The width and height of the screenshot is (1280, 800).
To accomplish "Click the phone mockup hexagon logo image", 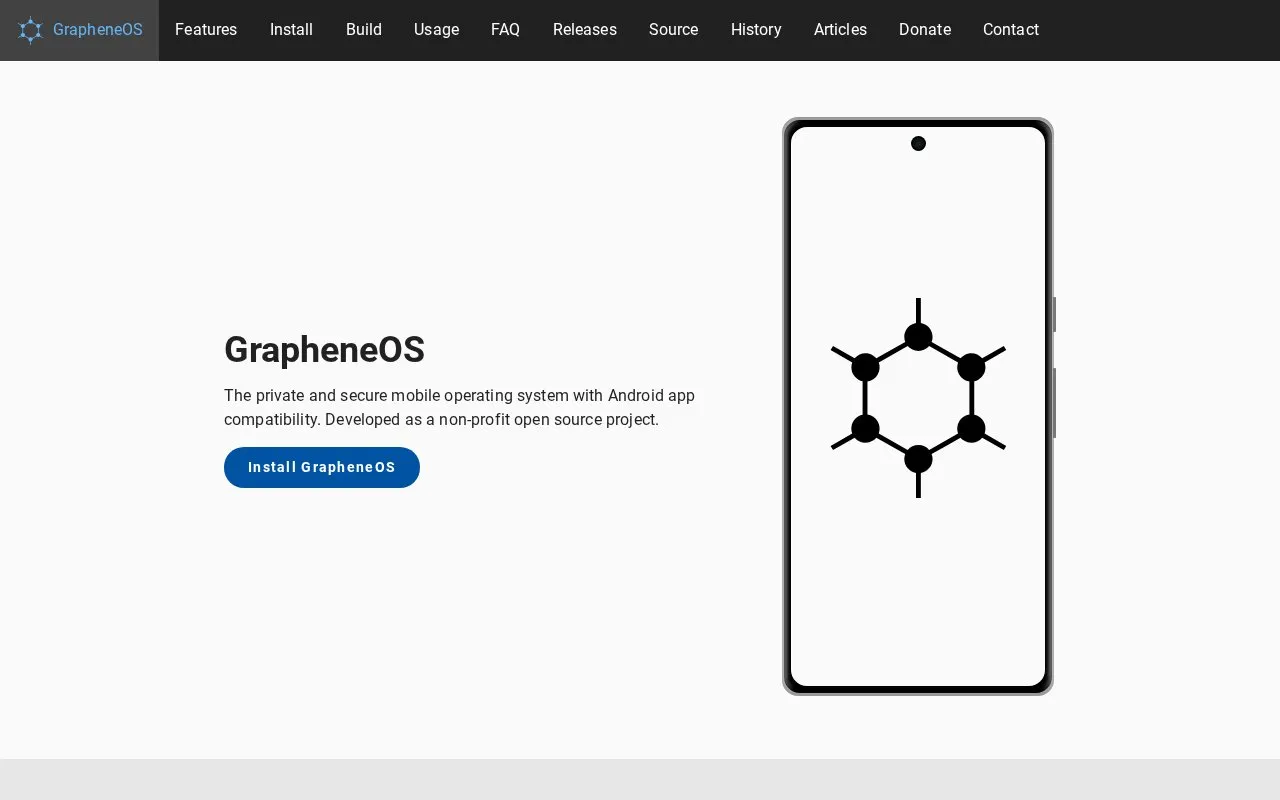I will [918, 398].
